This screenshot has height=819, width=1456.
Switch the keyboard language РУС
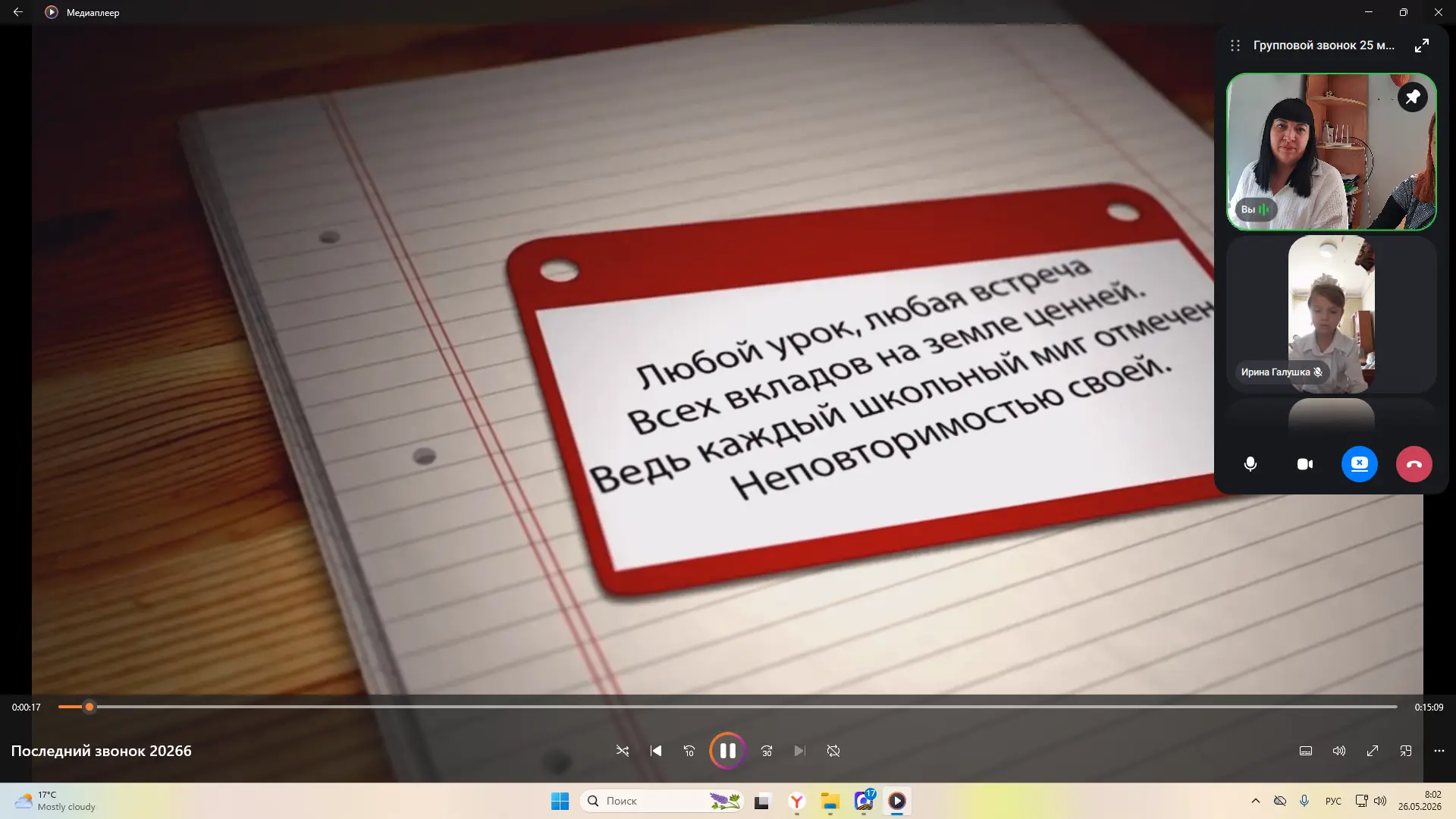coord(1333,801)
